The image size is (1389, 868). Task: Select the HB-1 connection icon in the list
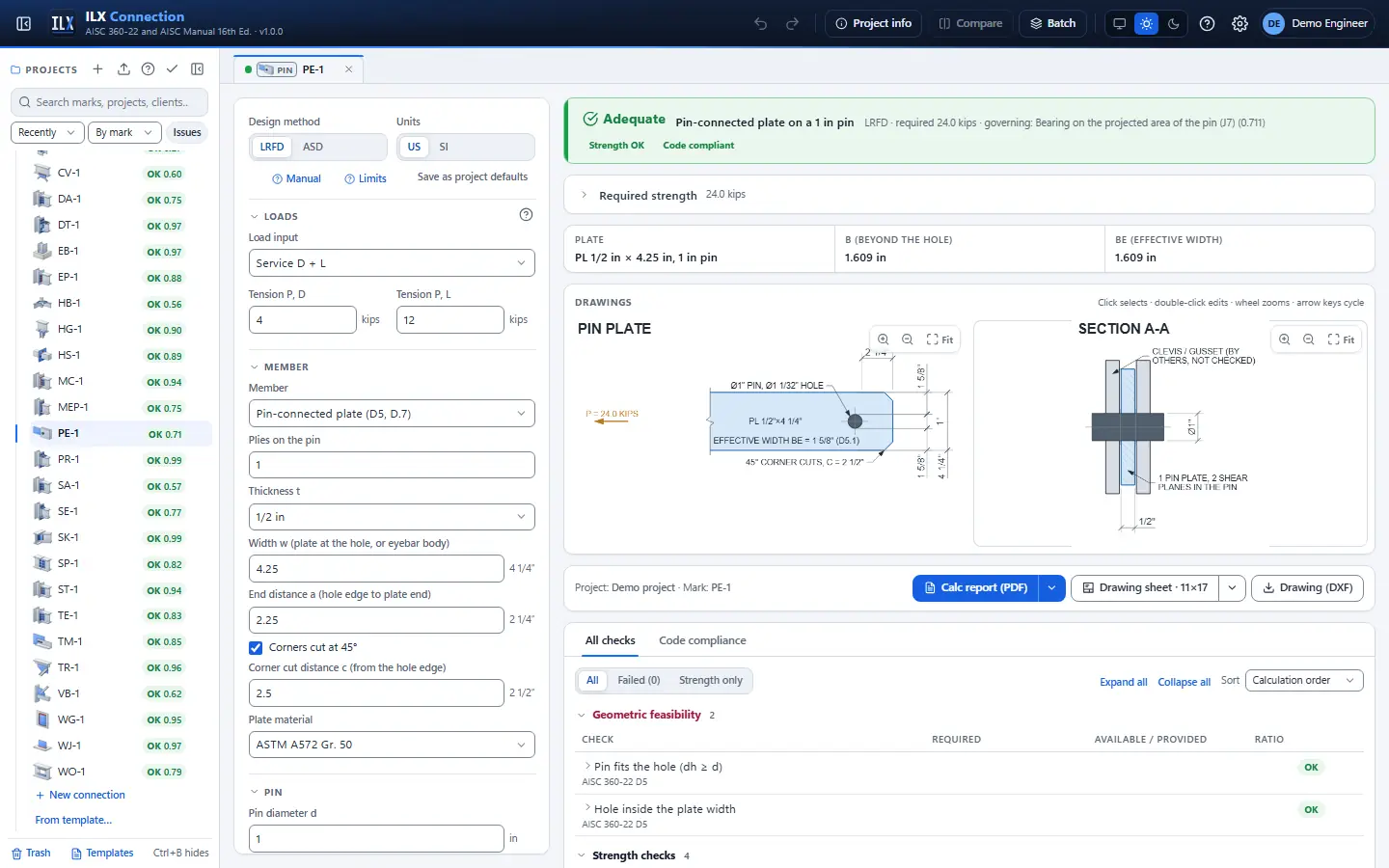click(x=41, y=303)
